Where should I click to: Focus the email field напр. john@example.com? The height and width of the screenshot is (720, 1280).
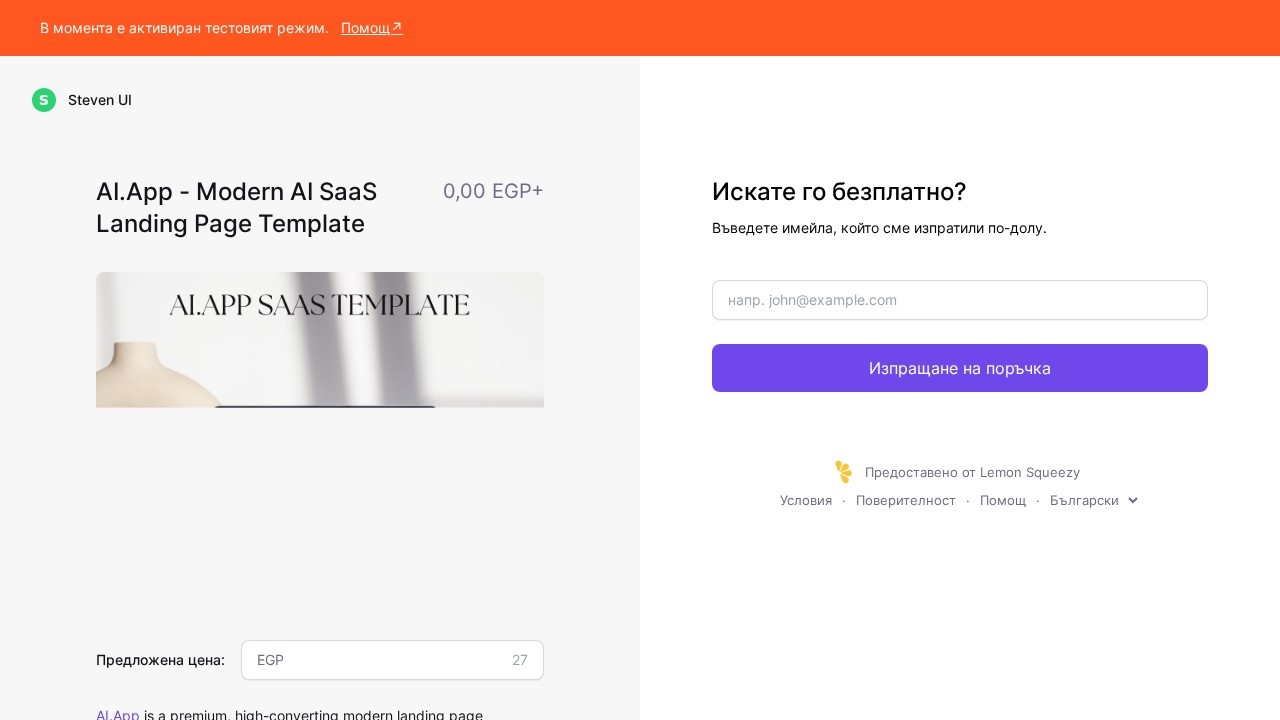click(x=960, y=300)
